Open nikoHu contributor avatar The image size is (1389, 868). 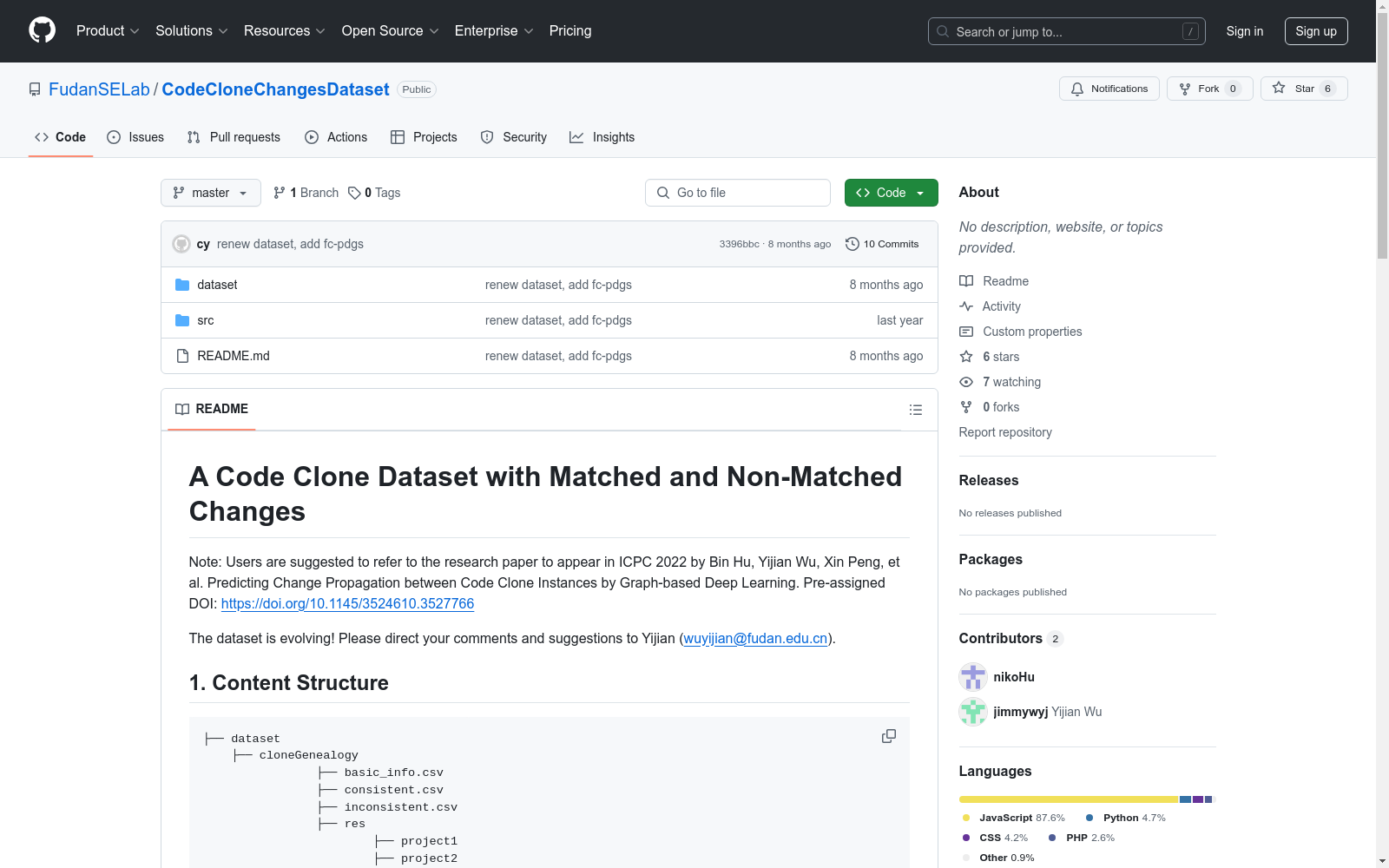pos(973,677)
